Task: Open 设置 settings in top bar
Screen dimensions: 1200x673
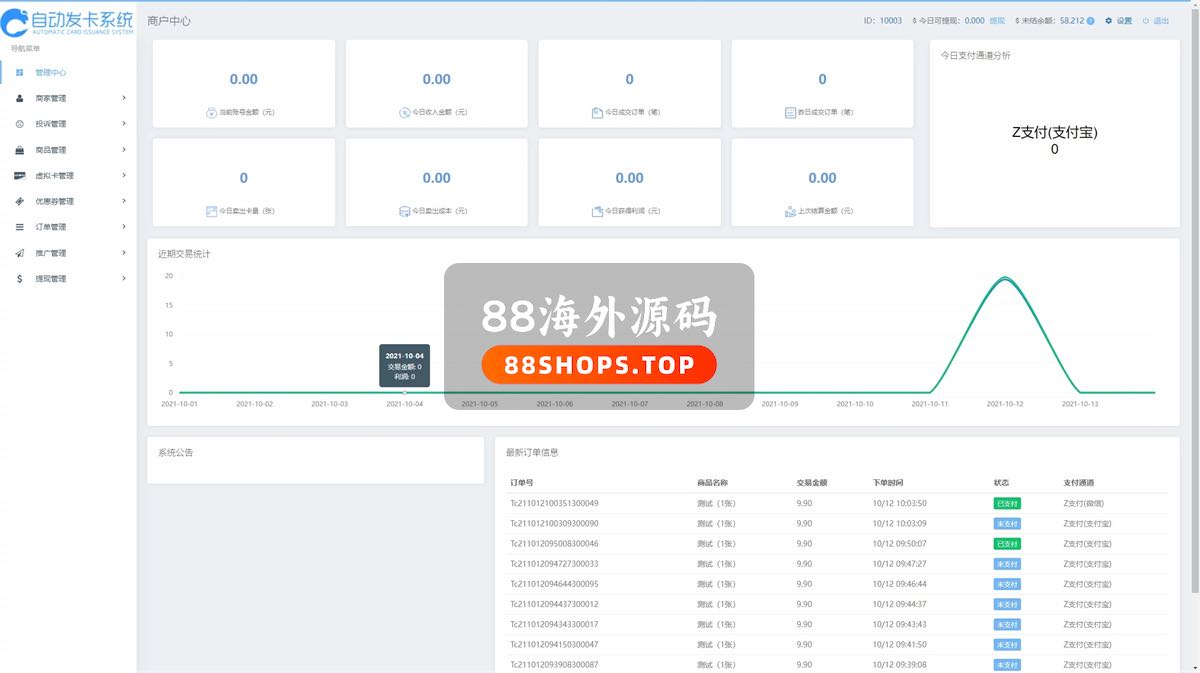Action: (x=1119, y=21)
